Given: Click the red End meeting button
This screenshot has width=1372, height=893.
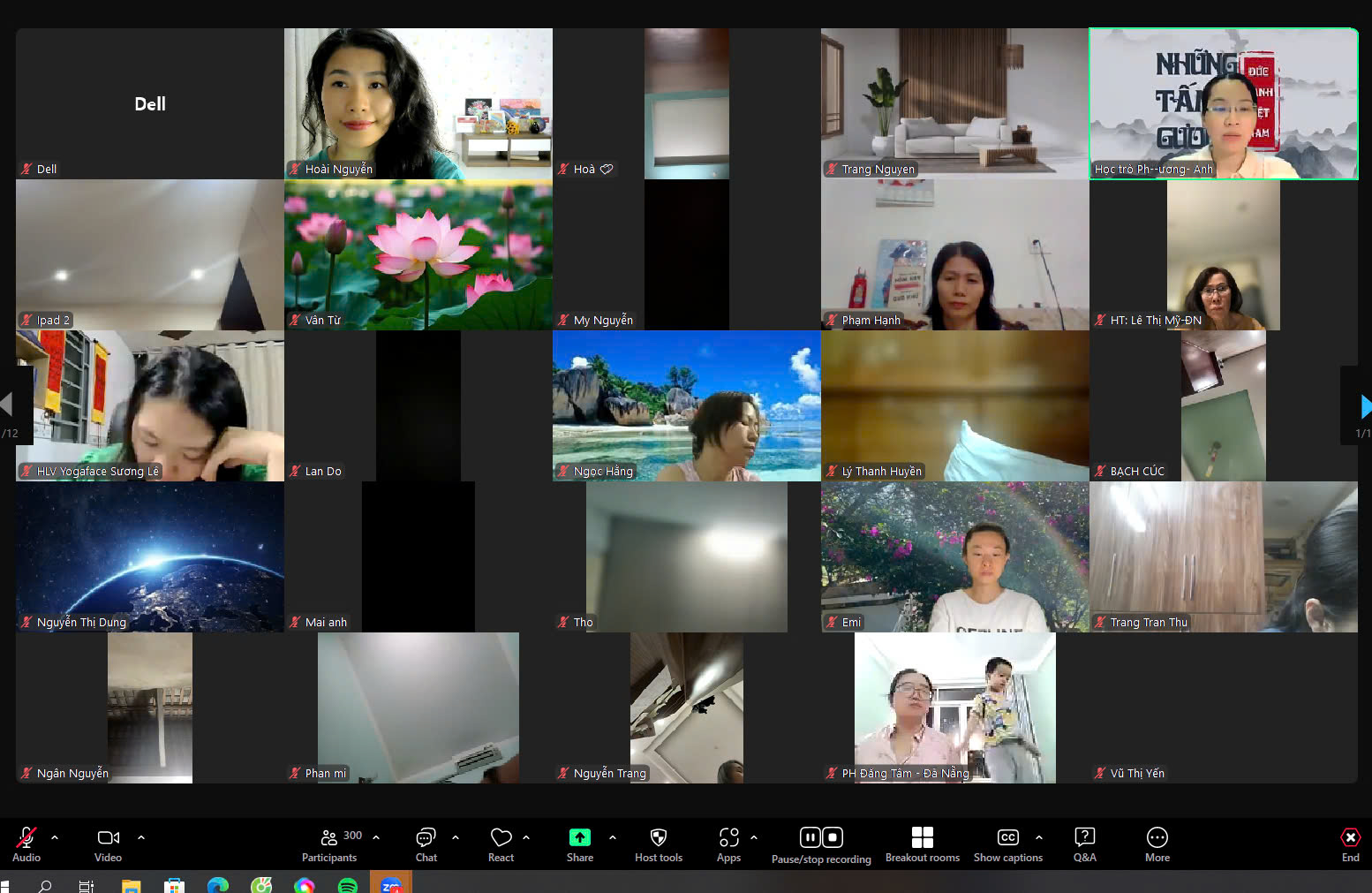Looking at the screenshot, I should 1351,844.
